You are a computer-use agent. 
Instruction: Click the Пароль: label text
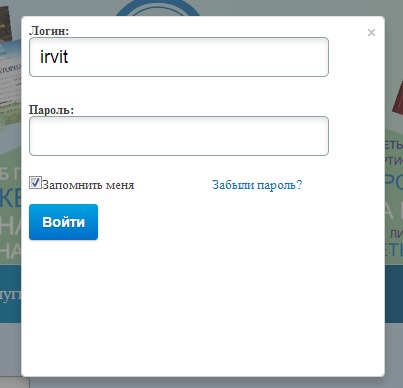click(x=51, y=110)
